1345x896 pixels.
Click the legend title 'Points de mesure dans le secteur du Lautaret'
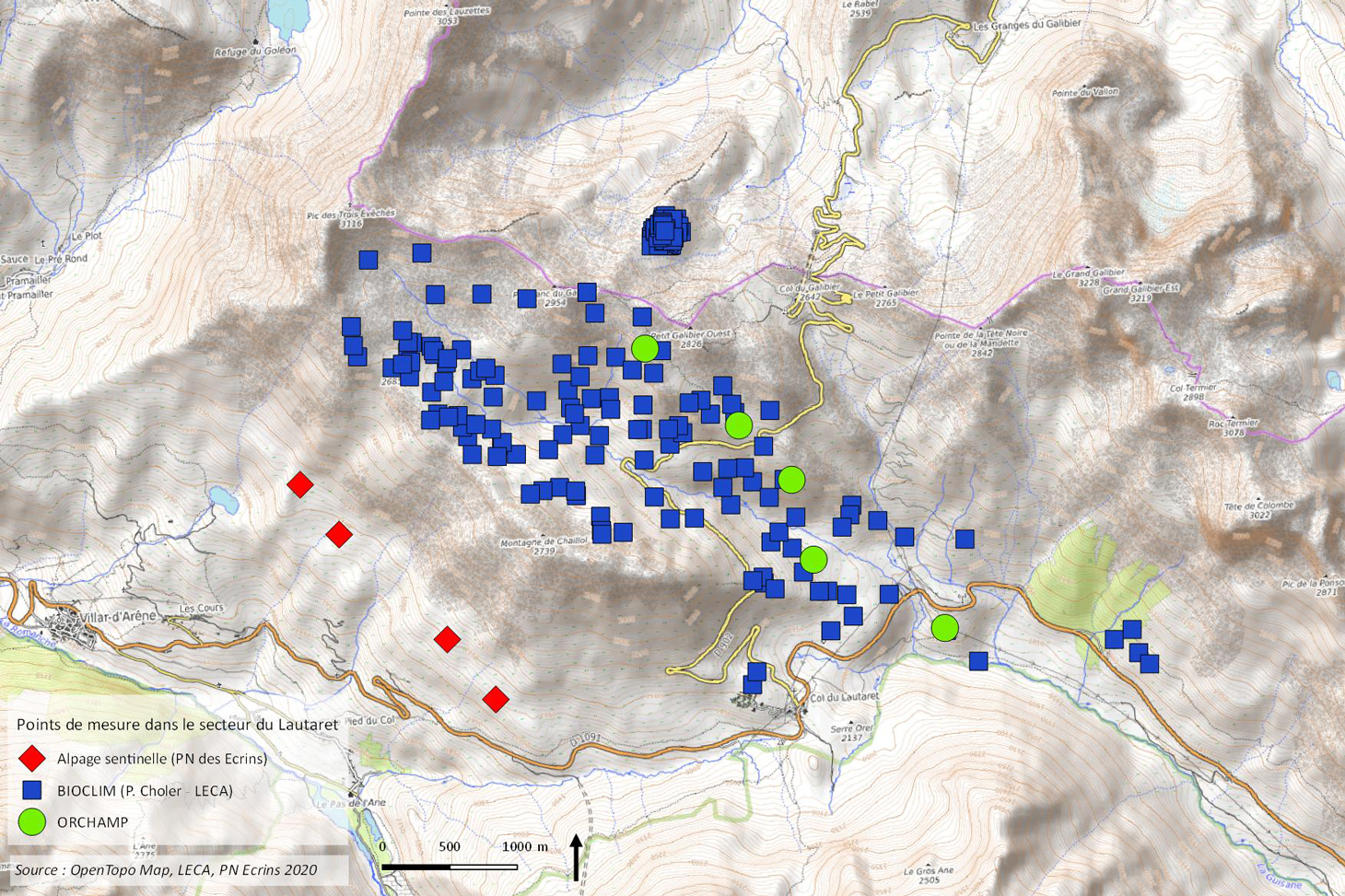click(177, 725)
